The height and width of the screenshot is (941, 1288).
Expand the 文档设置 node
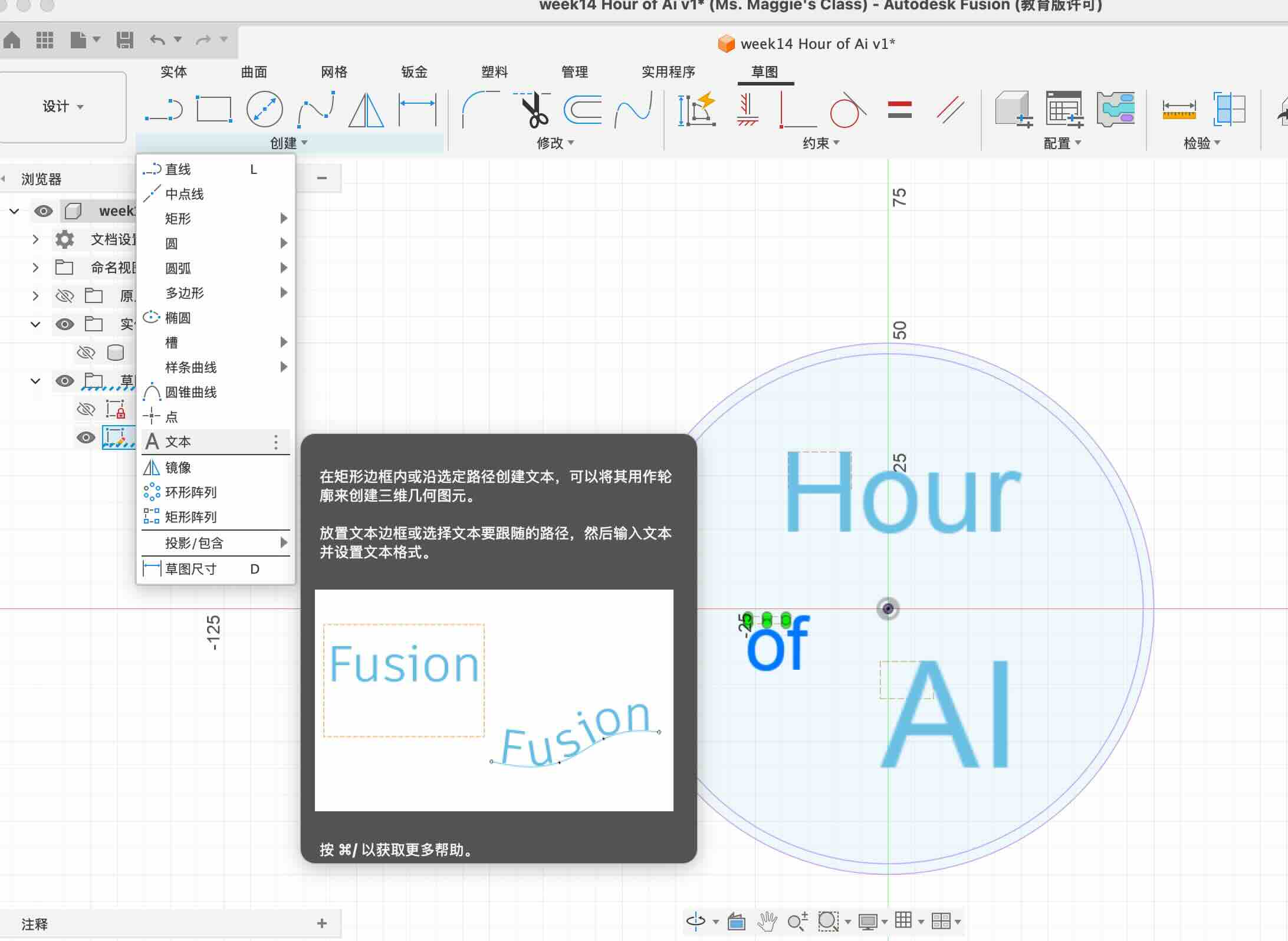point(35,239)
